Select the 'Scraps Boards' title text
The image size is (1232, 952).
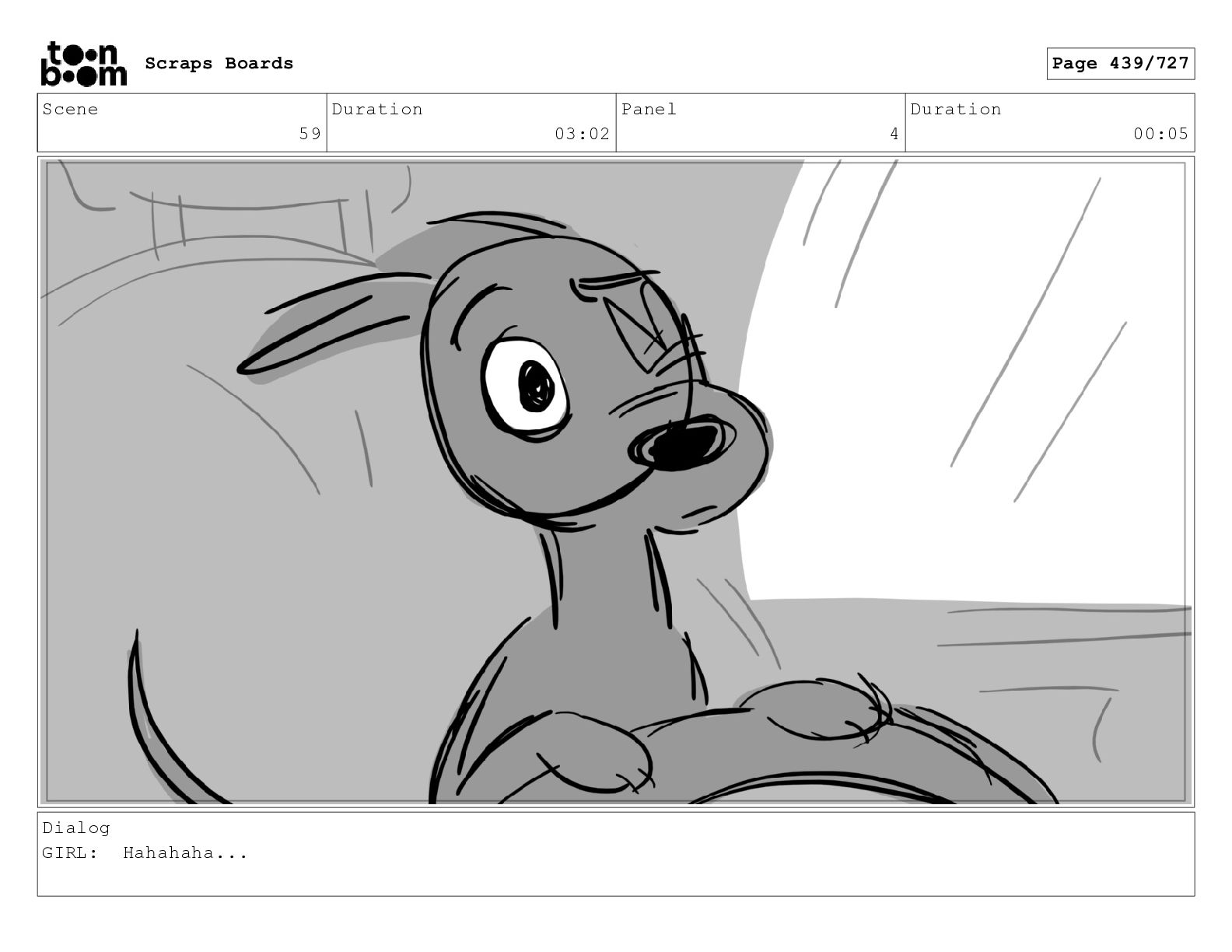pyautogui.click(x=219, y=64)
